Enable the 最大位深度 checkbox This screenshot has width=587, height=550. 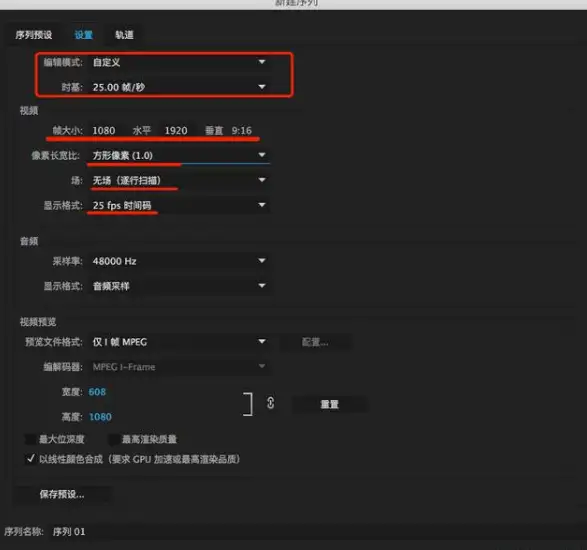[x=30, y=439]
